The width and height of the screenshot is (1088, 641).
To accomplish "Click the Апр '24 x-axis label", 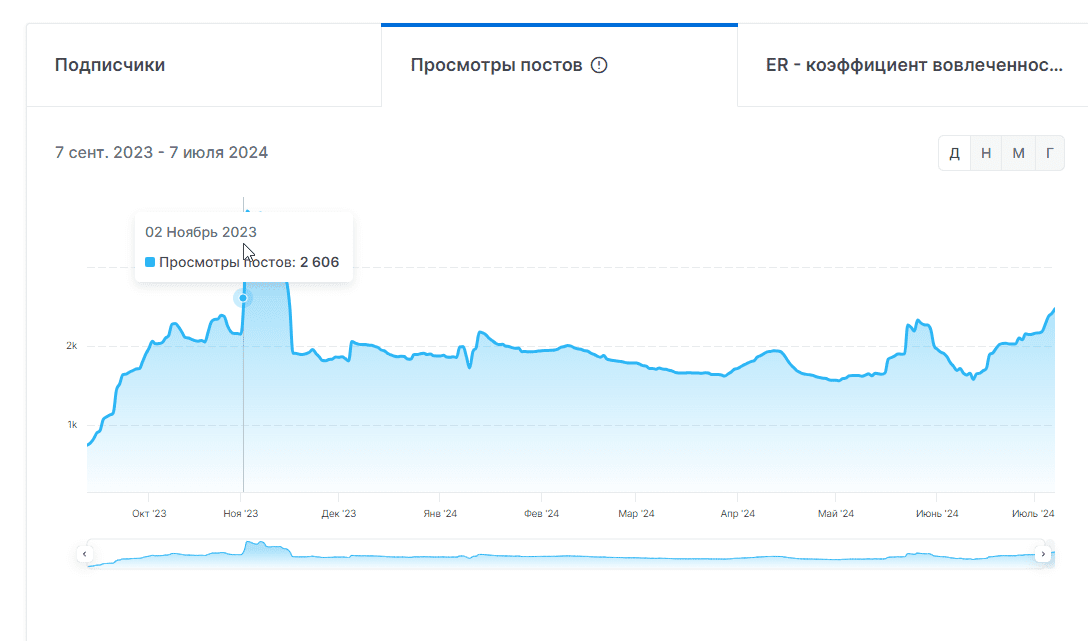I will pos(737,514).
